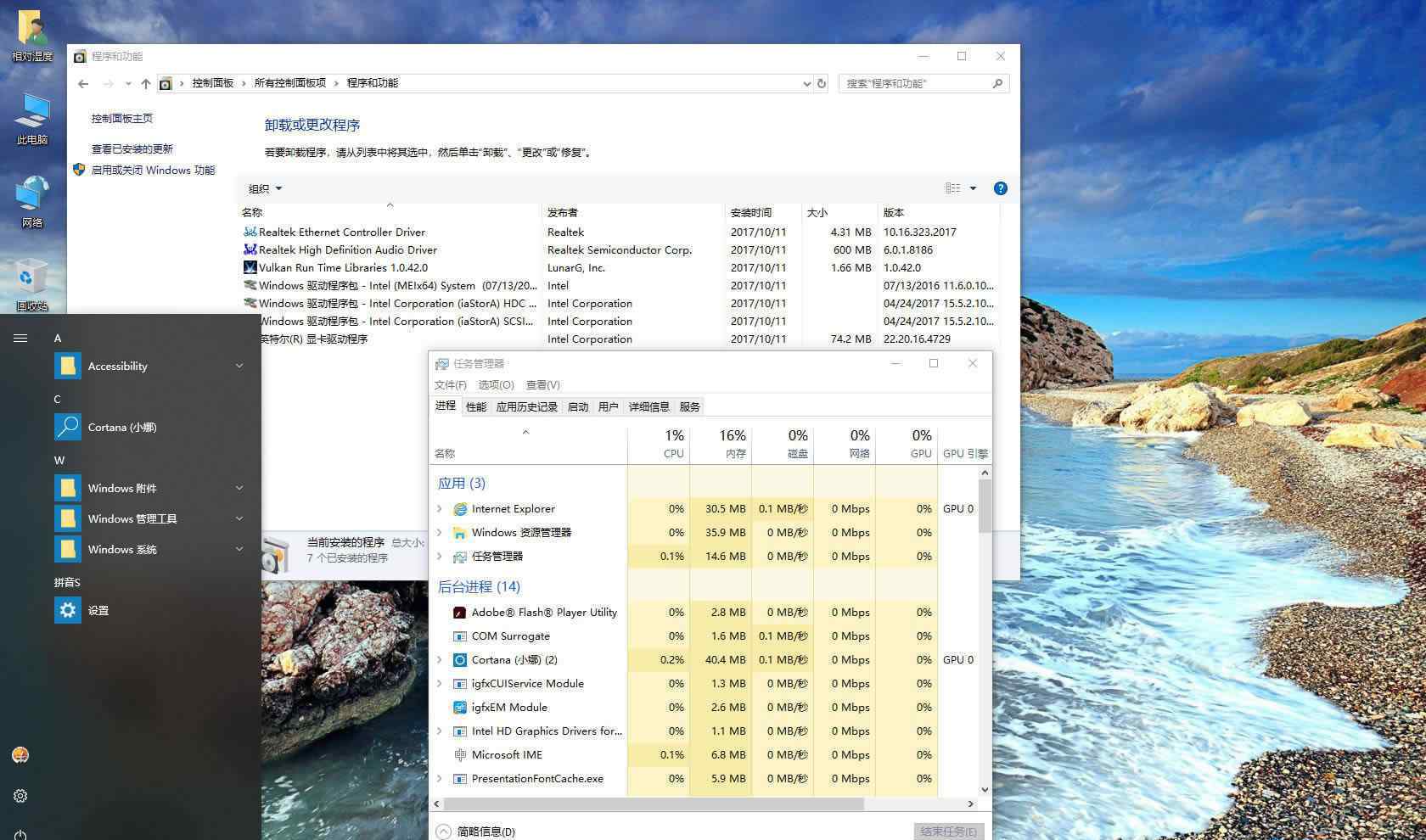Click the power icon in Start sidebar
1426x840 pixels.
click(x=20, y=835)
